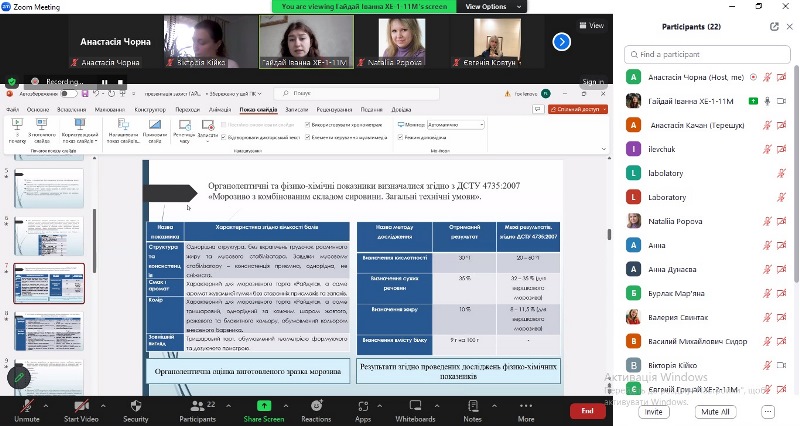Click PowerPoint undo icon
The height and width of the screenshot is (426, 800).
[x=96, y=94]
